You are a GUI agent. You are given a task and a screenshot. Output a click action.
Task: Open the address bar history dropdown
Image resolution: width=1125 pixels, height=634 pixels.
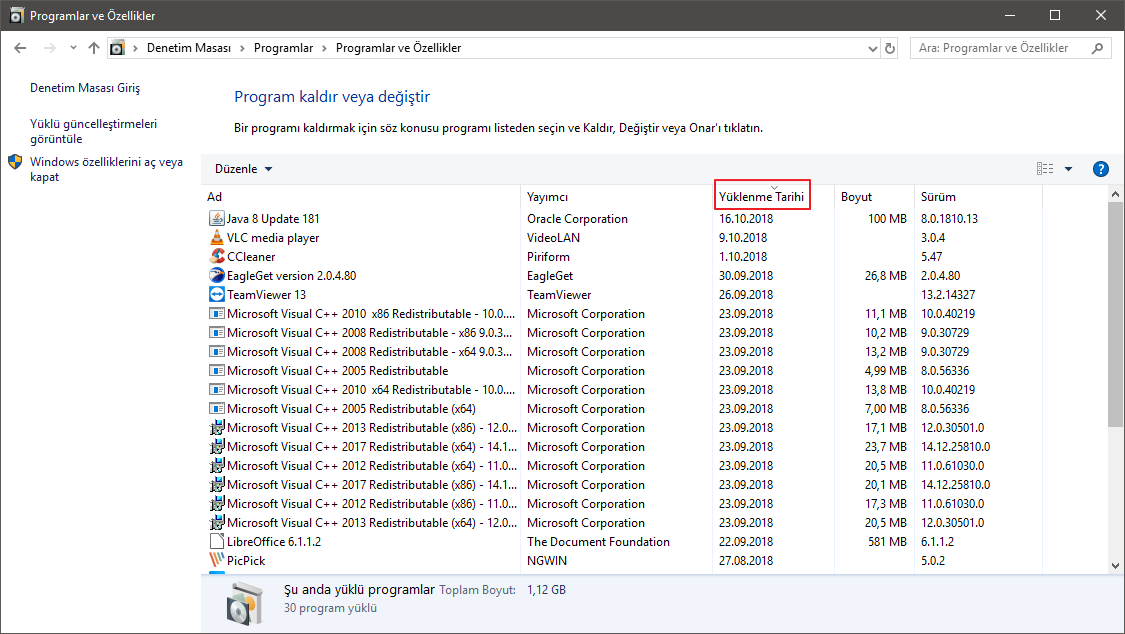872,48
